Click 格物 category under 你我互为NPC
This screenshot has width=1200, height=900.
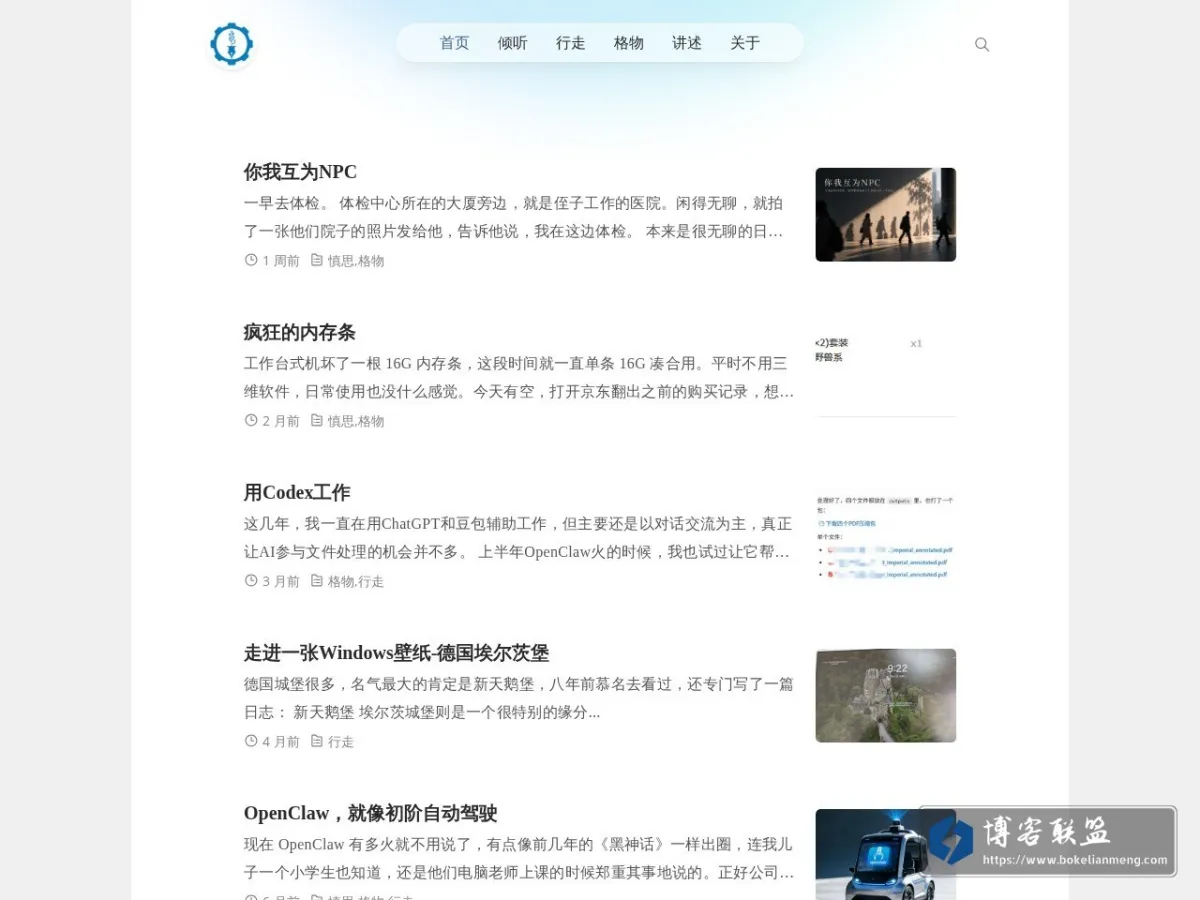pyautogui.click(x=371, y=261)
